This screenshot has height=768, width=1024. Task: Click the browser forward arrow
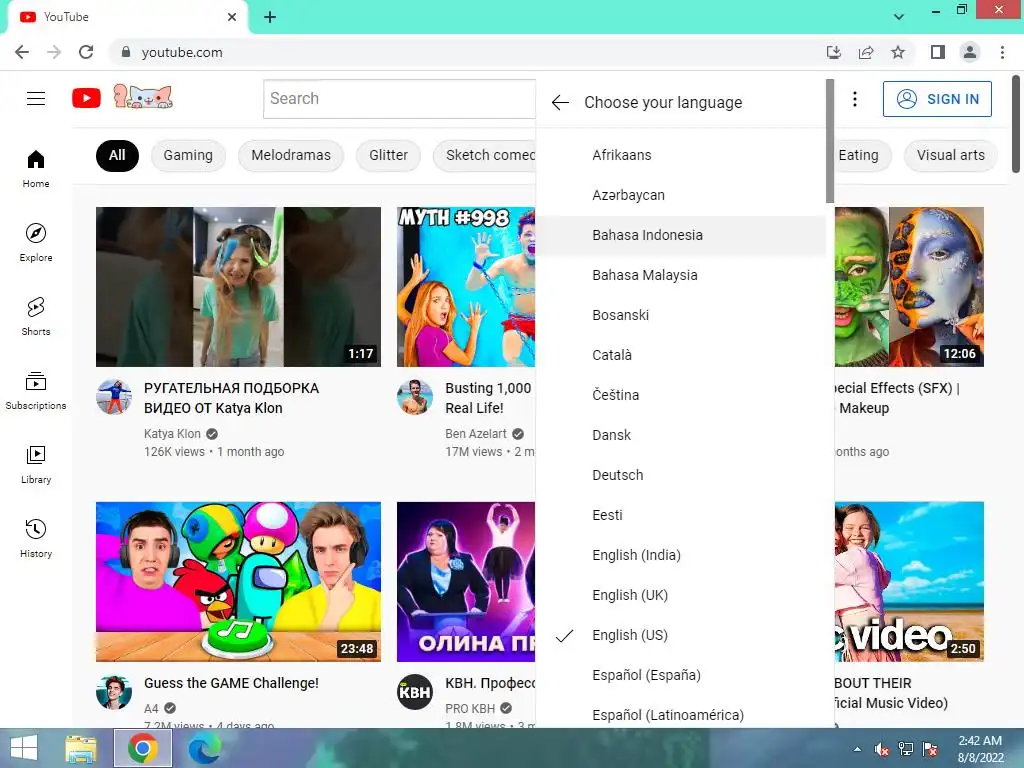pyautogui.click(x=54, y=52)
